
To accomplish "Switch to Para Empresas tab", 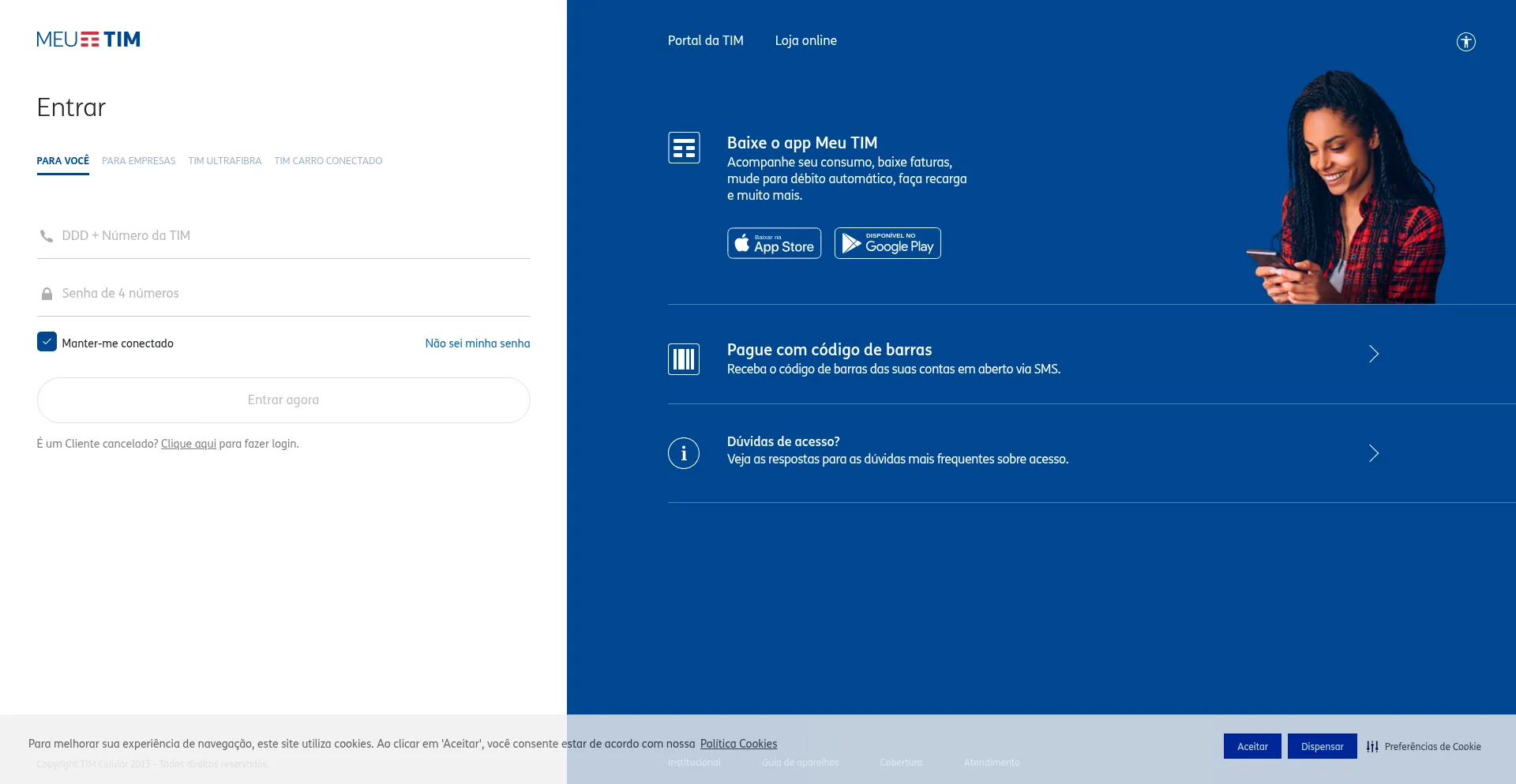I will pyautogui.click(x=139, y=161).
